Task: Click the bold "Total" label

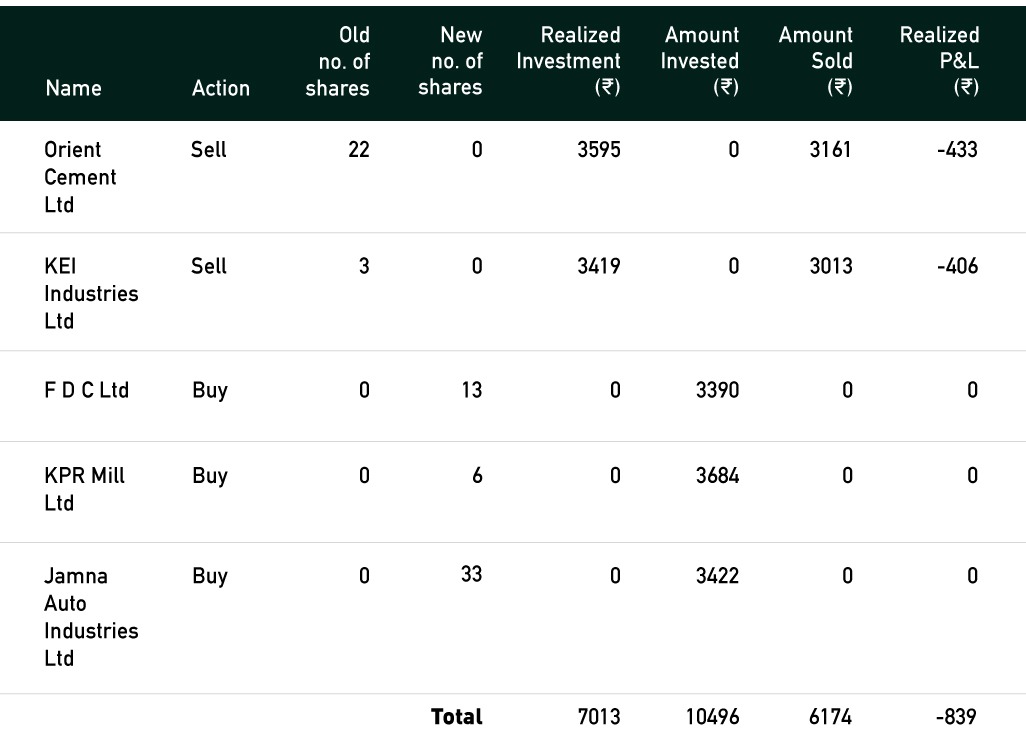Action: (x=457, y=717)
